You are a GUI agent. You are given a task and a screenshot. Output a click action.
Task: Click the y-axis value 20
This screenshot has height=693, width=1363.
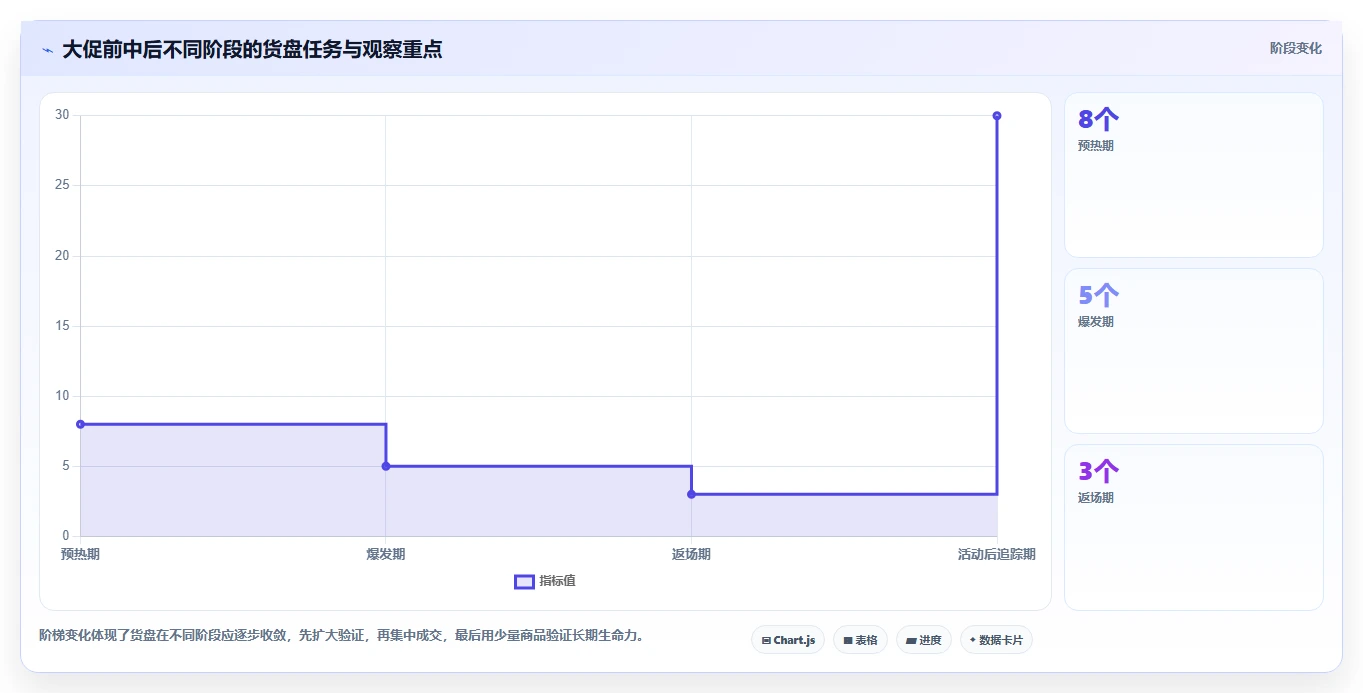point(62,256)
